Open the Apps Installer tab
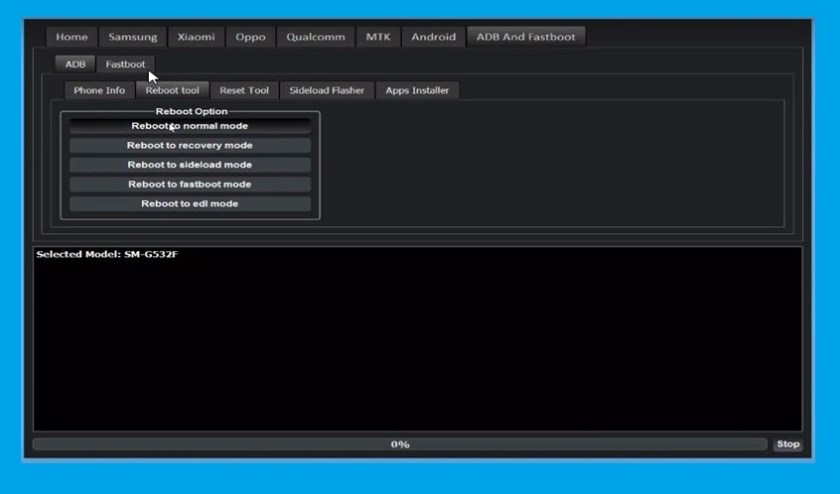The height and width of the screenshot is (494, 840). (417, 91)
